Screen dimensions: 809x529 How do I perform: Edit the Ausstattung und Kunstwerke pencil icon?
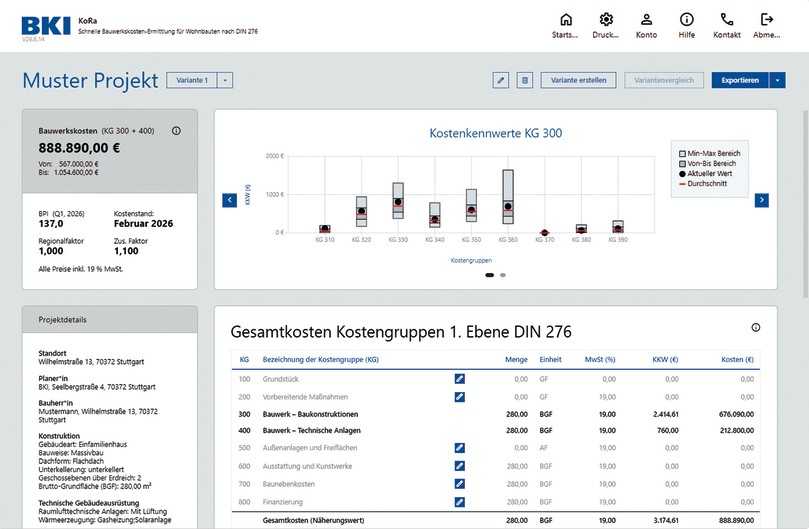459,466
